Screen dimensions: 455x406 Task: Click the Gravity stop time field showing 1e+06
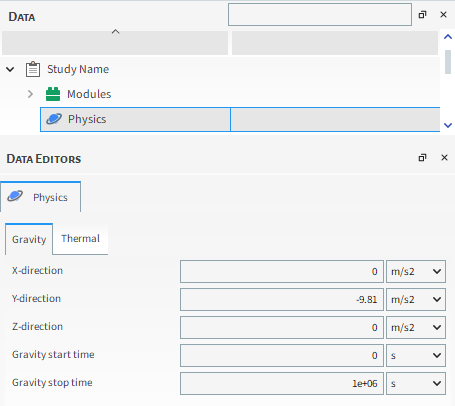(x=282, y=384)
